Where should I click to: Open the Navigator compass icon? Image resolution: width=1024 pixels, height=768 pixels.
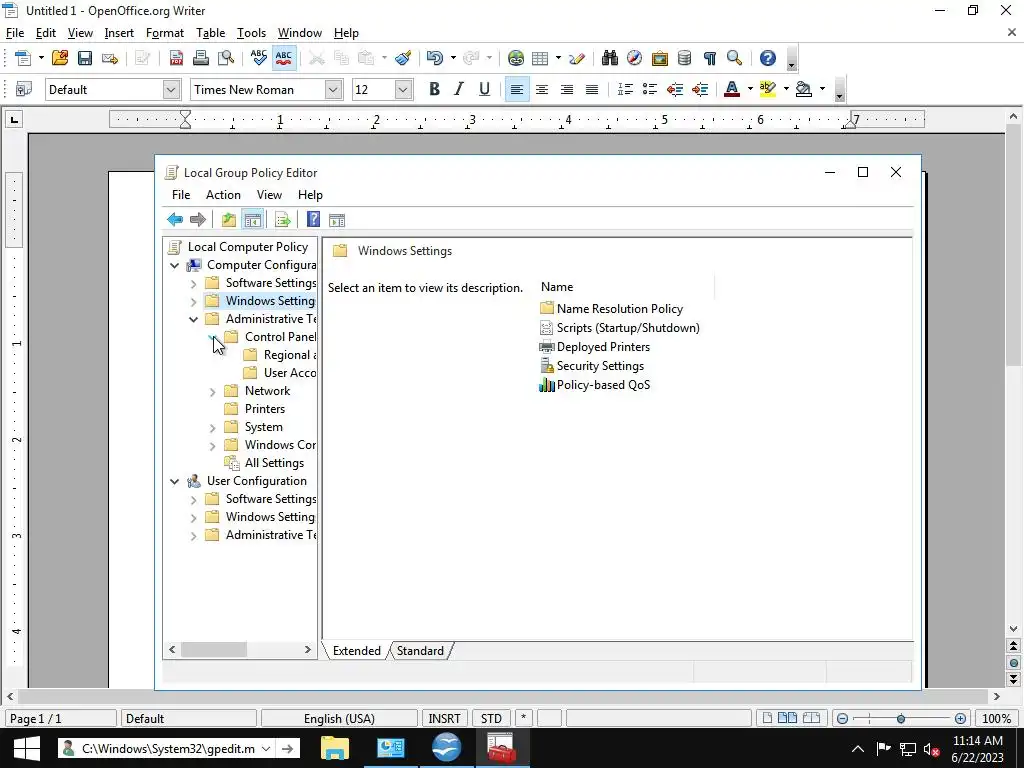coord(634,58)
